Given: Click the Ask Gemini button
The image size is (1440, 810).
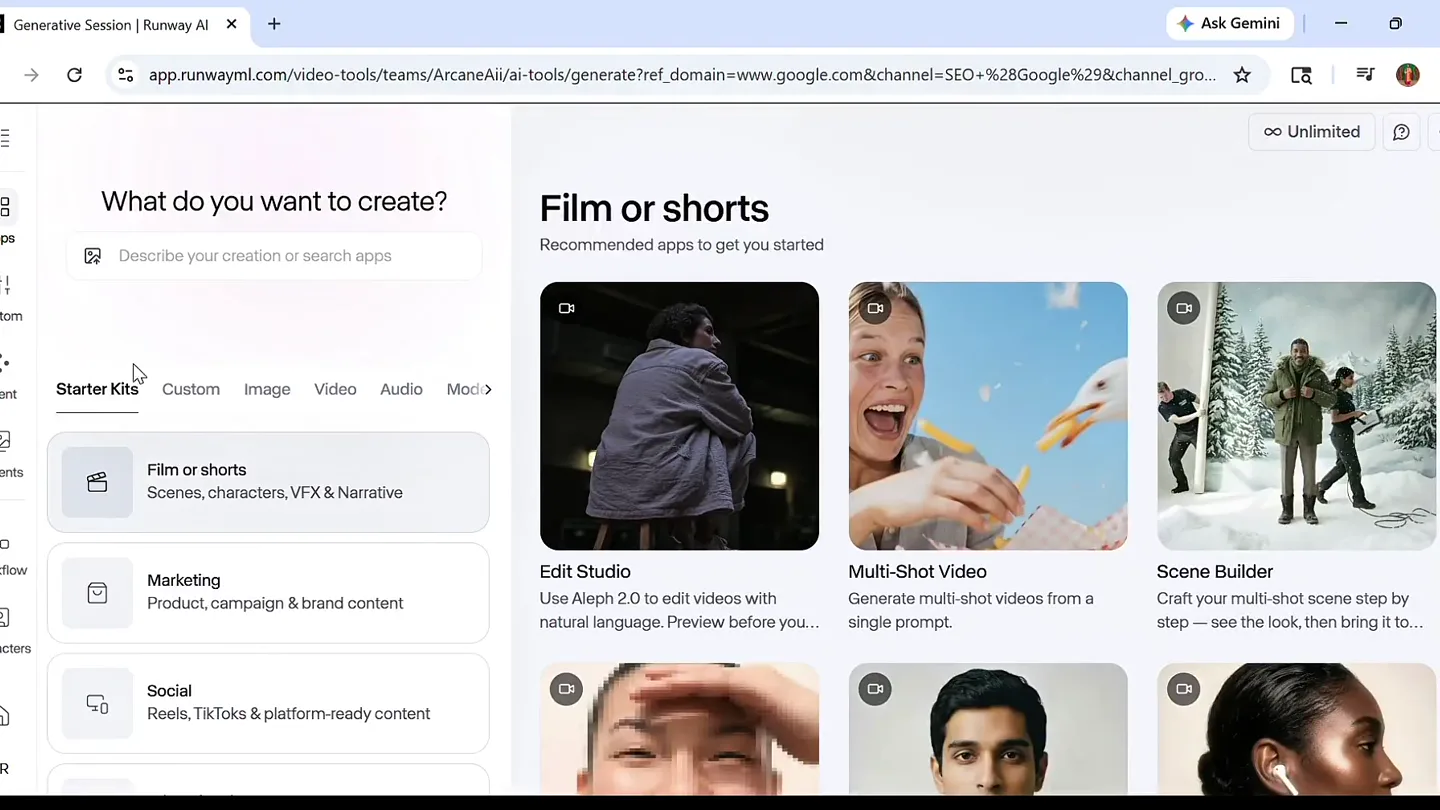Looking at the screenshot, I should pyautogui.click(x=1229, y=23).
